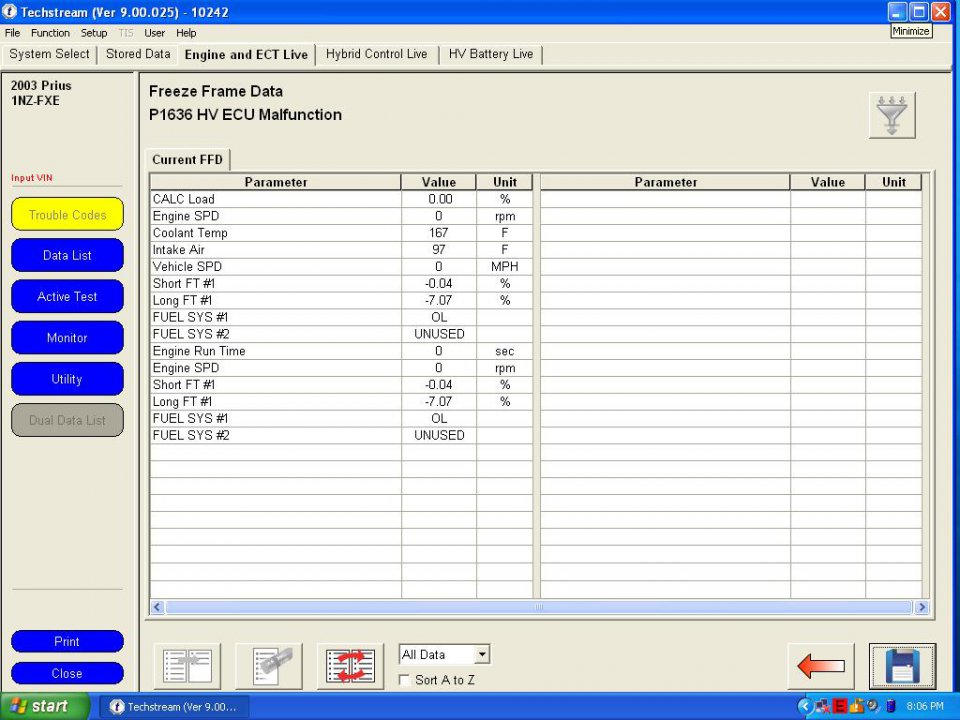Open the File menu
The image size is (960, 720).
(x=12, y=33)
